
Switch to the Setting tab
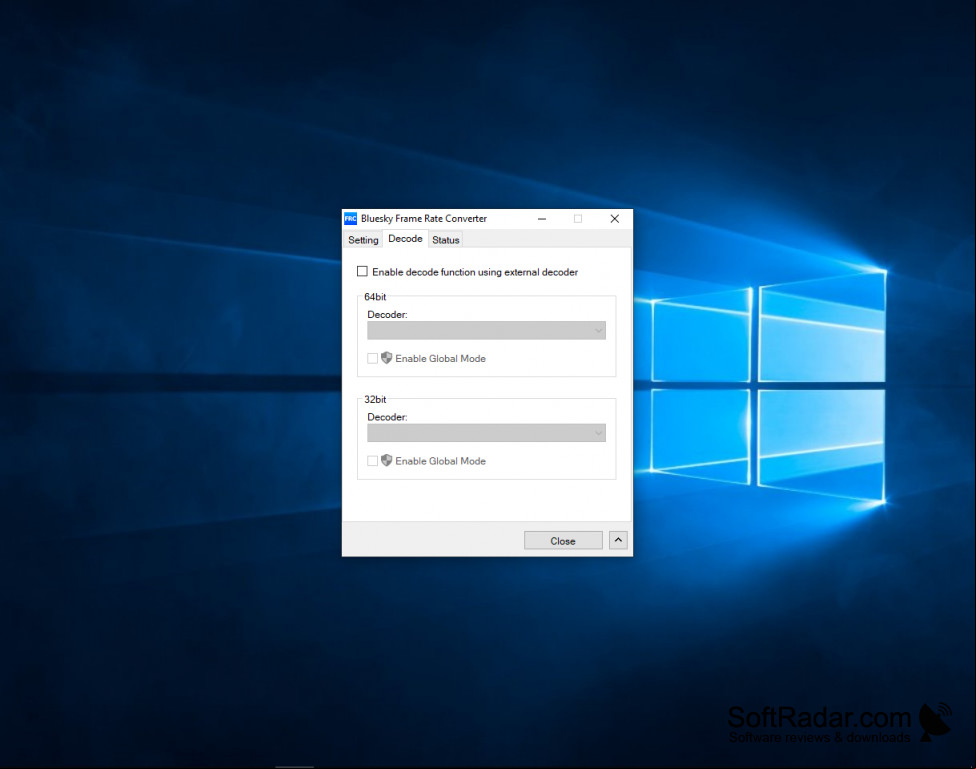(363, 240)
